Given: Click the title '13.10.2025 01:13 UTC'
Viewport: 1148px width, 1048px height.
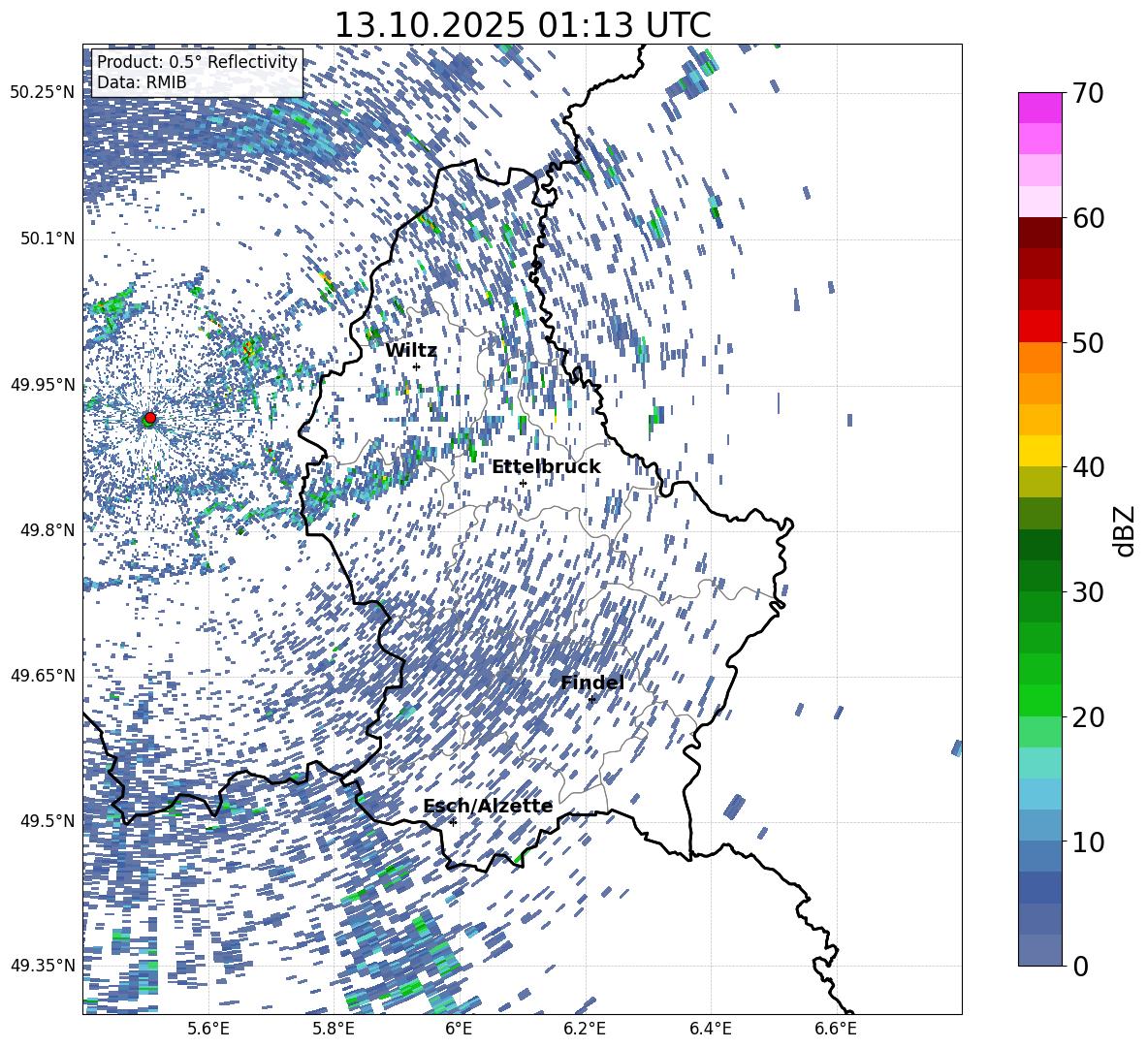Looking at the screenshot, I should (522, 25).
